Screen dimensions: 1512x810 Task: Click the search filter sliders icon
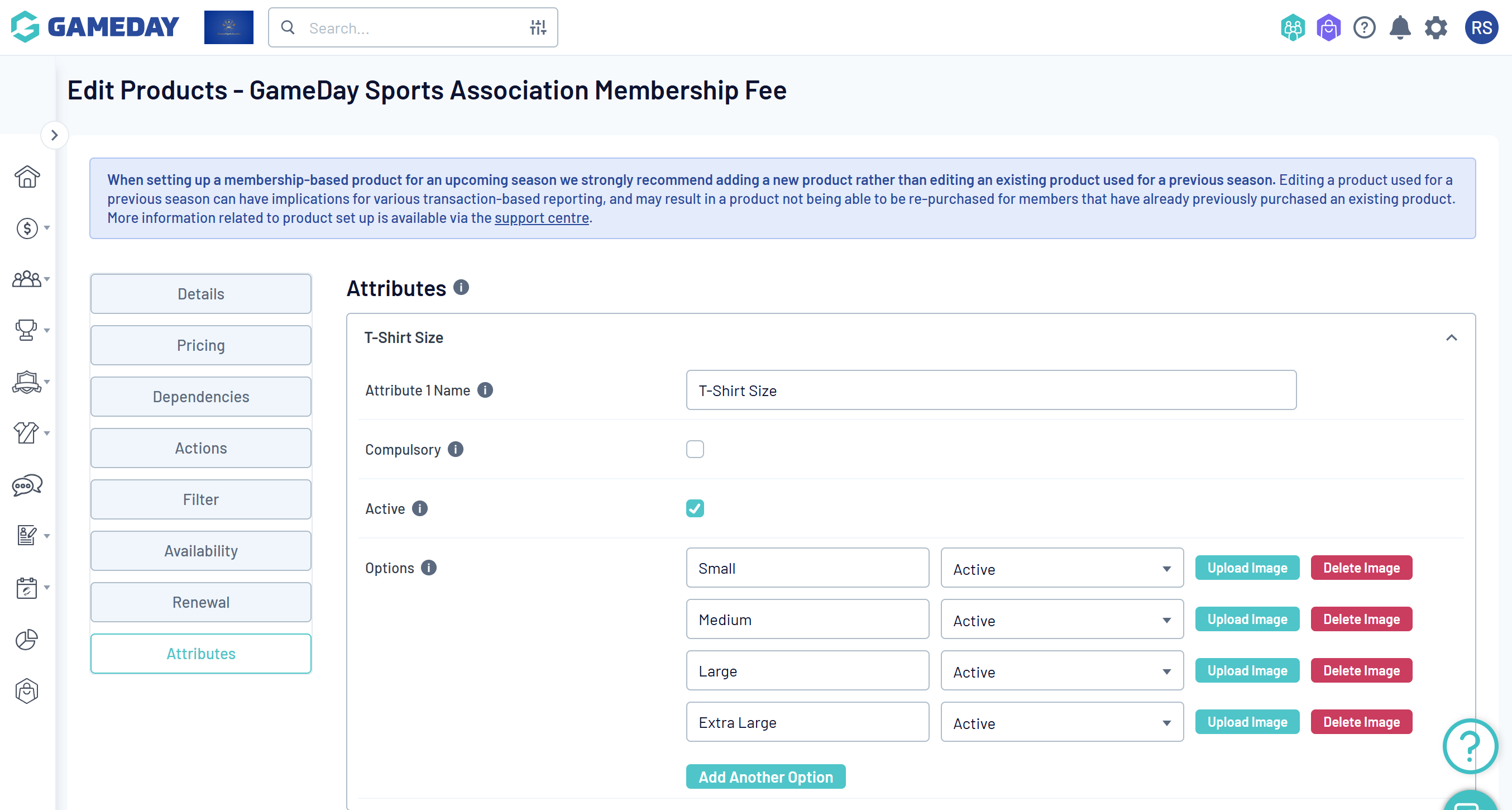[x=538, y=27]
